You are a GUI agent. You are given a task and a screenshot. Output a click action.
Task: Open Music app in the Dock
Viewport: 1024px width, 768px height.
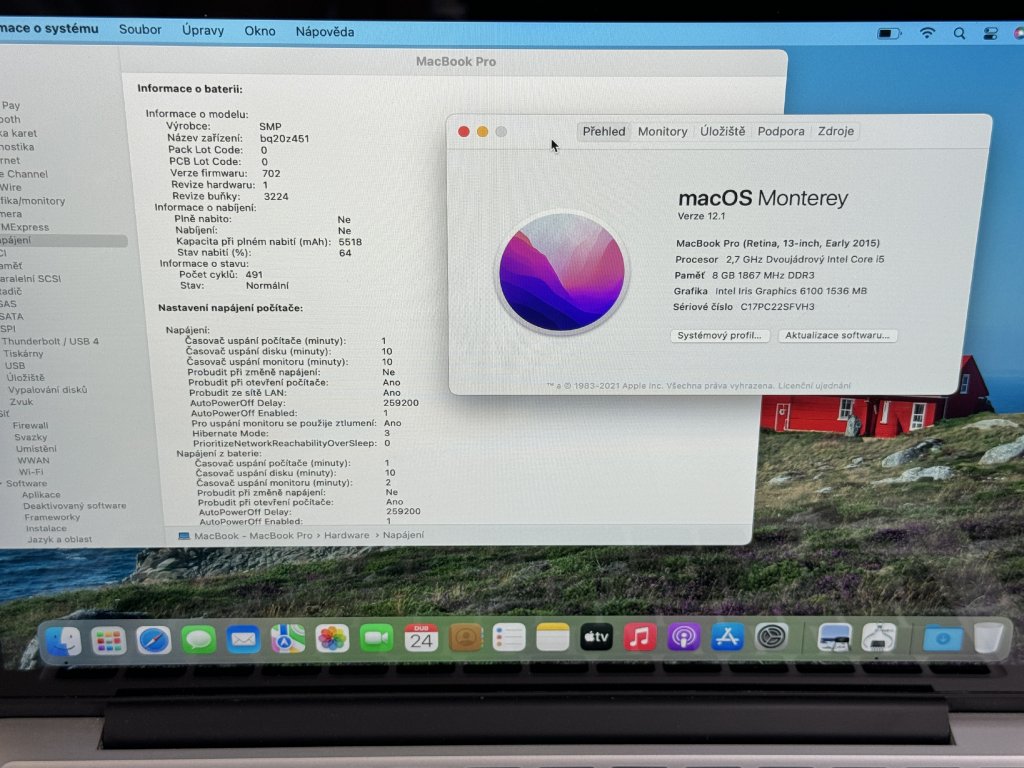(x=640, y=637)
